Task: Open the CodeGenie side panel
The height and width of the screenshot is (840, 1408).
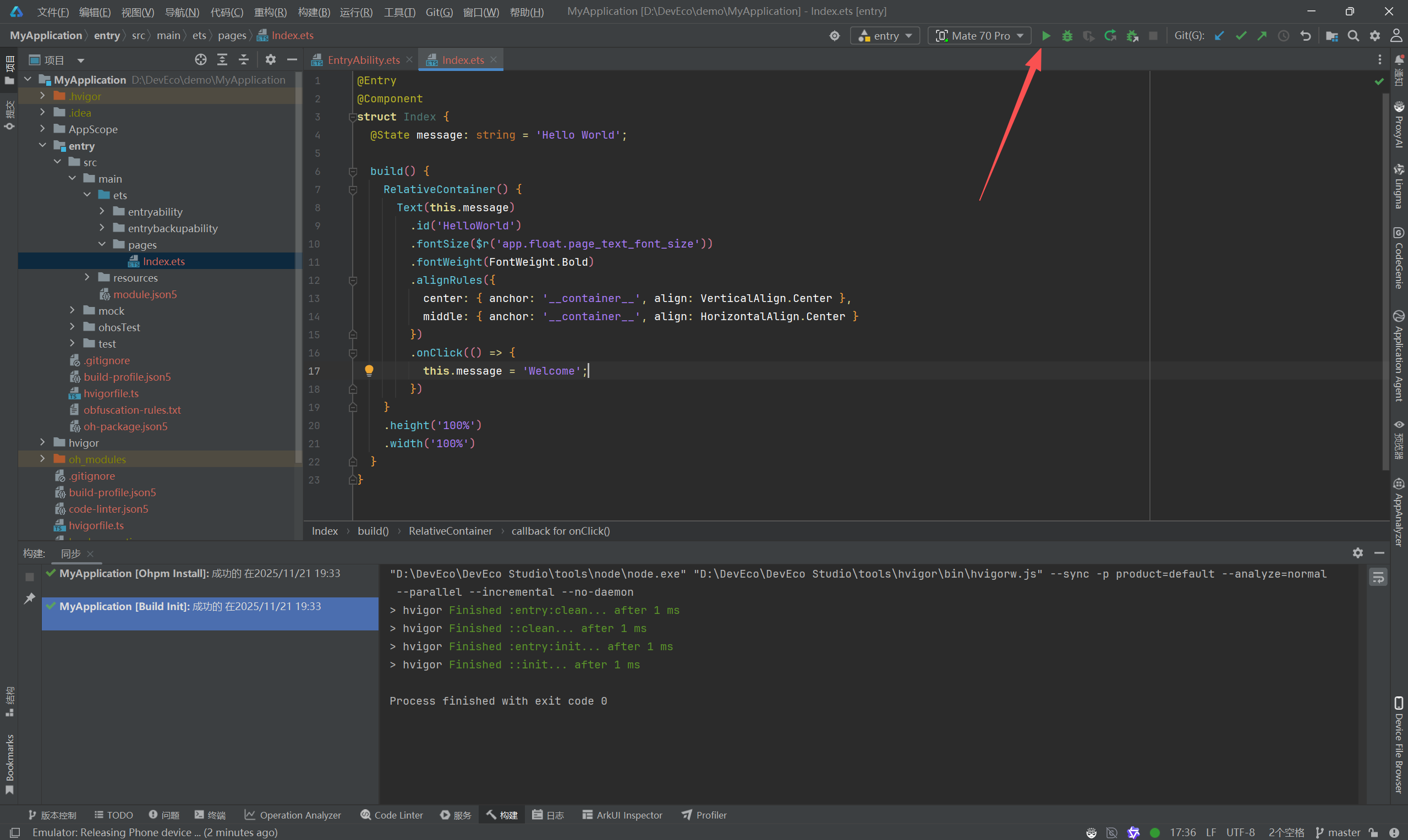Action: (x=1399, y=257)
